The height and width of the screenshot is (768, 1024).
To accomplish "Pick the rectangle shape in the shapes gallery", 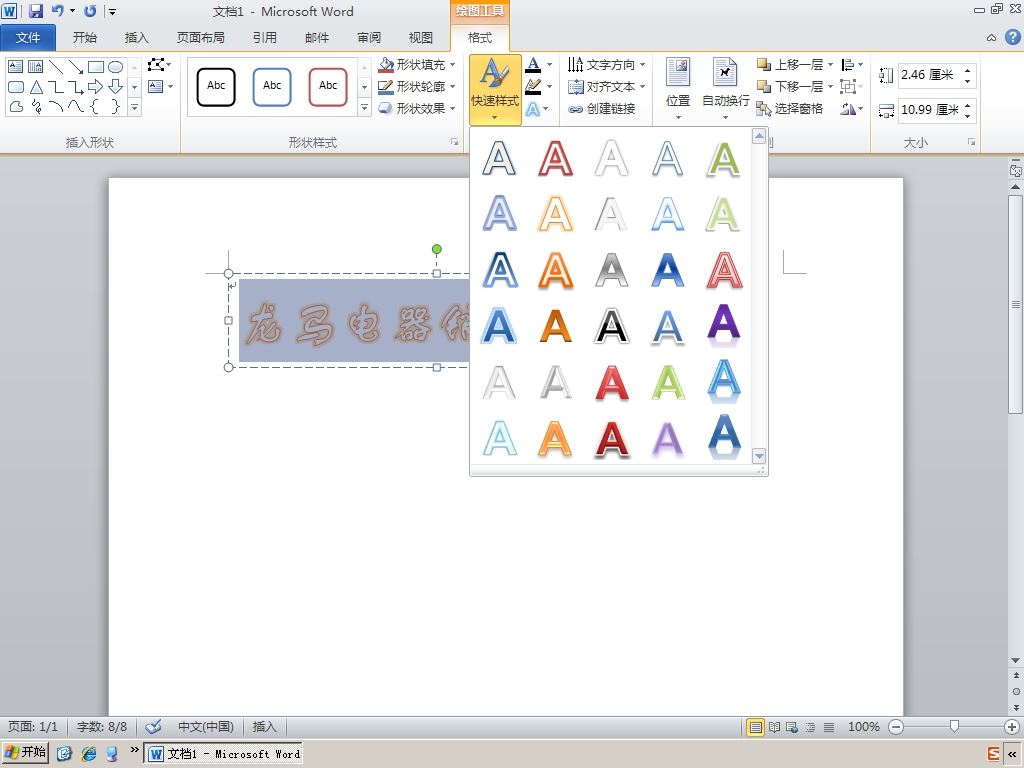I will point(96,67).
